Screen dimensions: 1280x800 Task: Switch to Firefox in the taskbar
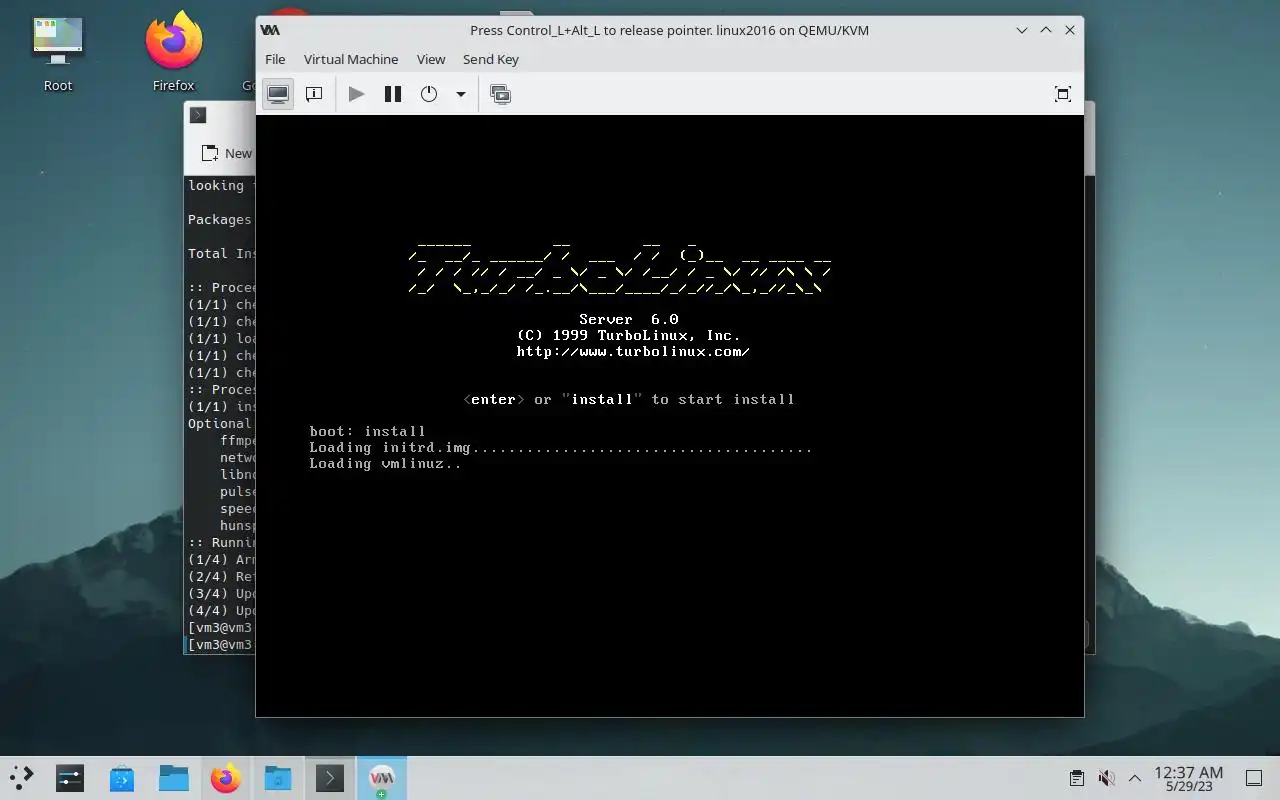pyautogui.click(x=226, y=778)
